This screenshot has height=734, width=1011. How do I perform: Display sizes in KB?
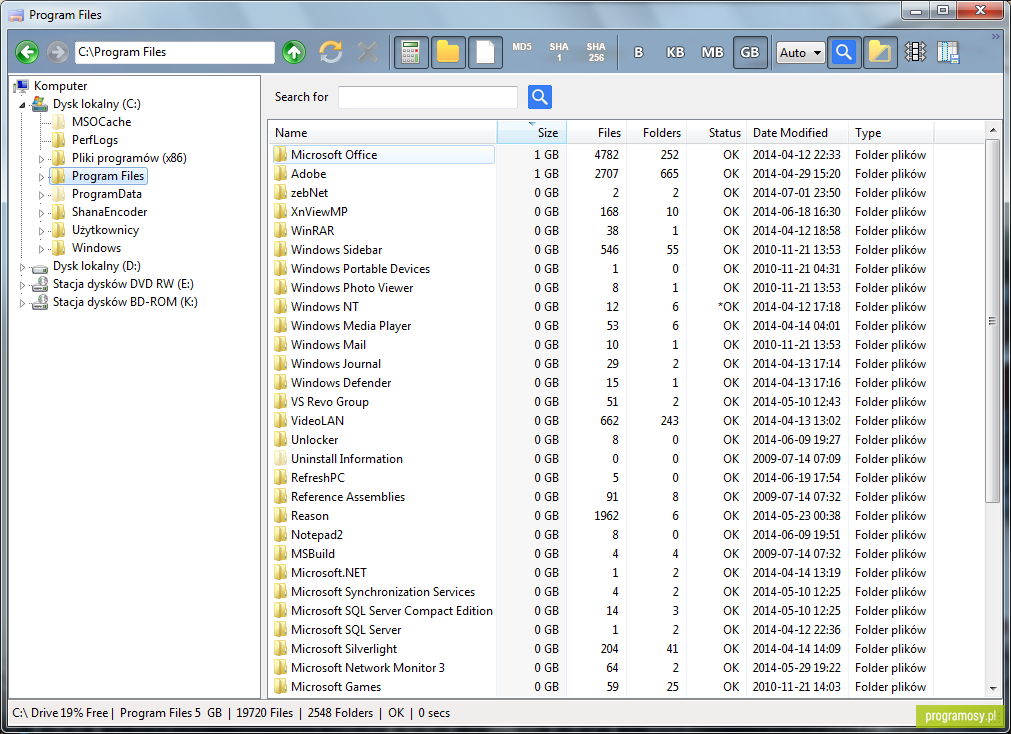(x=675, y=52)
